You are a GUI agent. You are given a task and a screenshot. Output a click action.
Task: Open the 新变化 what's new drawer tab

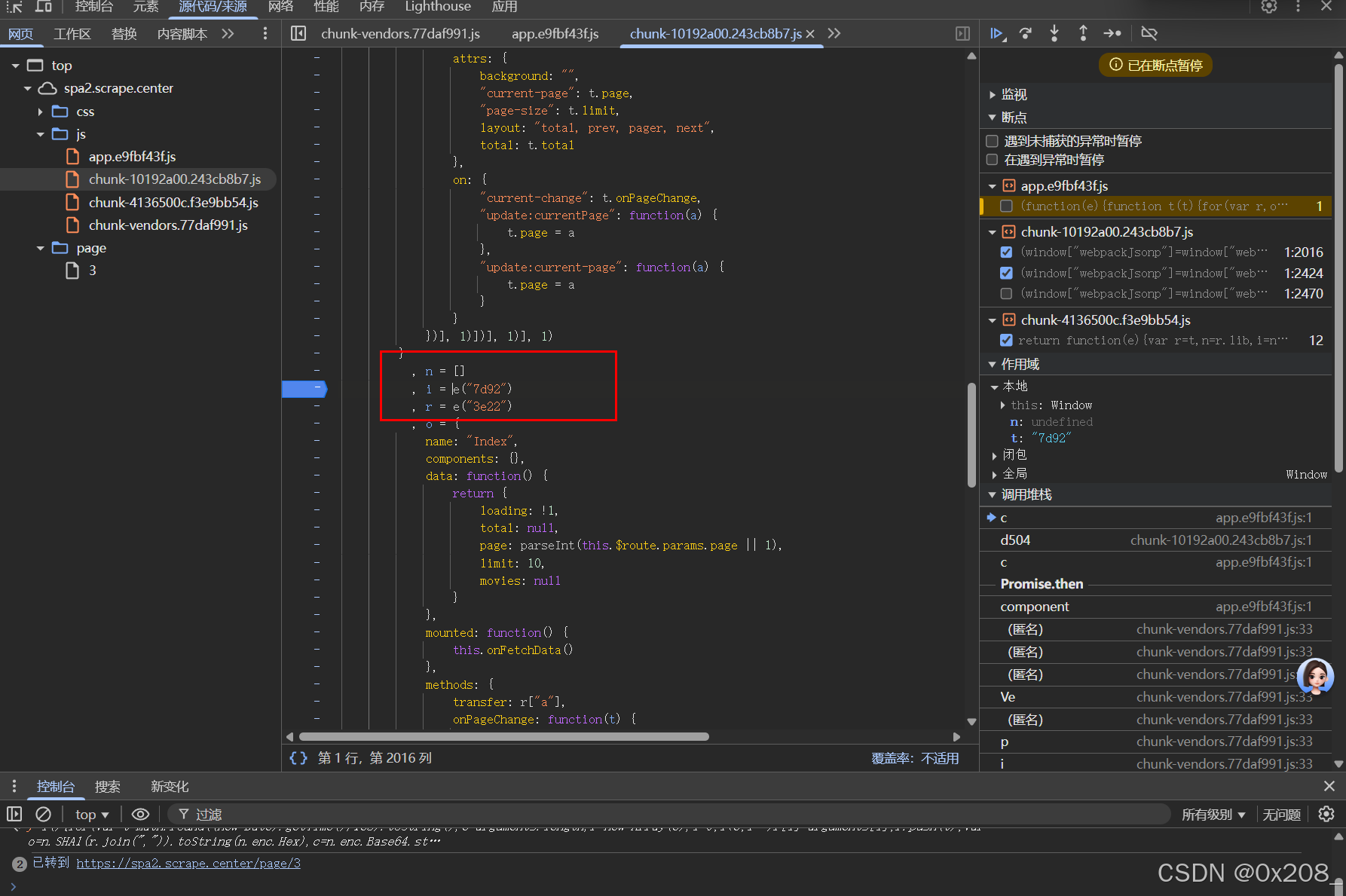point(170,786)
